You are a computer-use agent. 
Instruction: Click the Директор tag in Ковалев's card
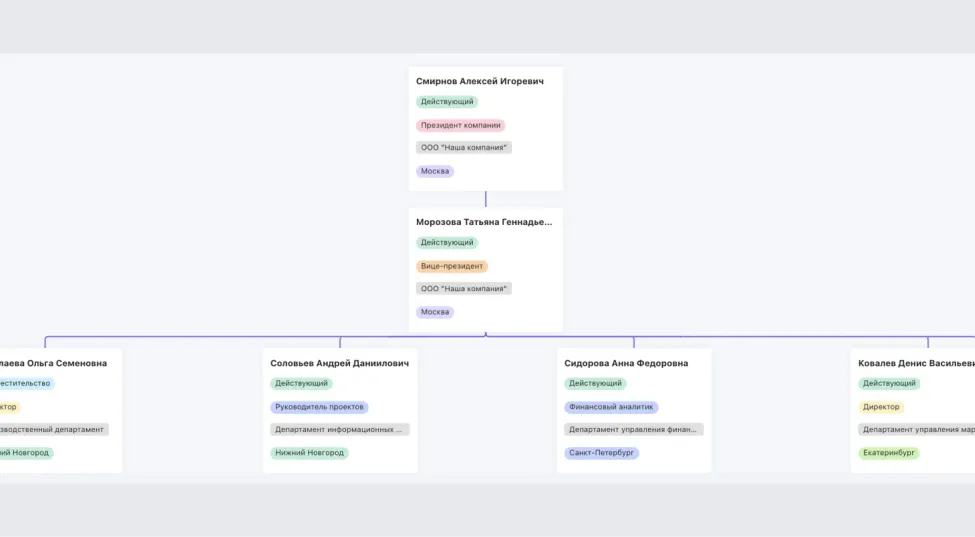881,408
